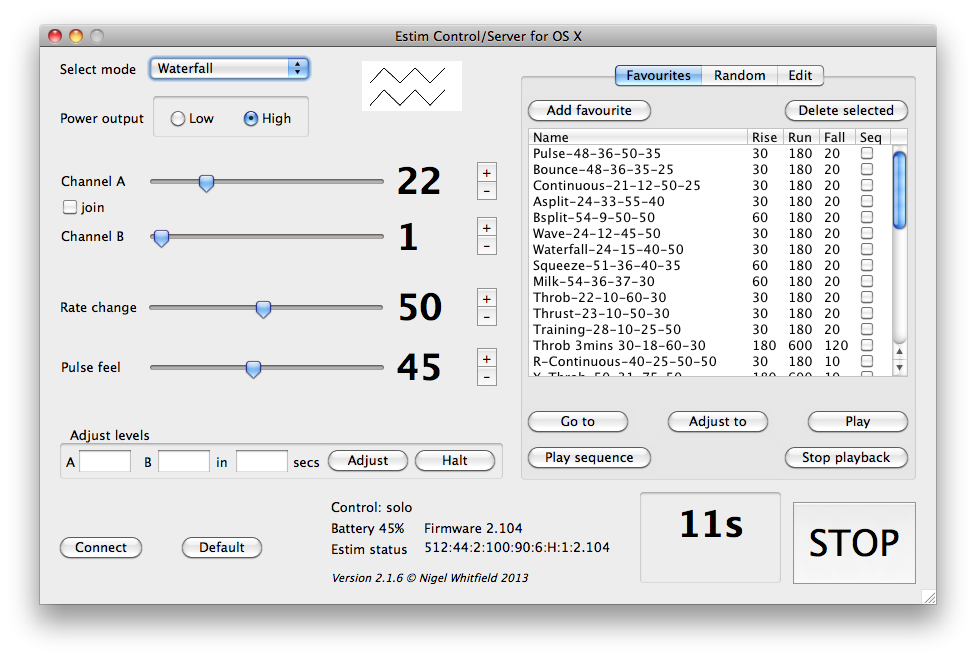This screenshot has width=976, height=659.
Task: Click into the secs input field
Action: tap(263, 461)
